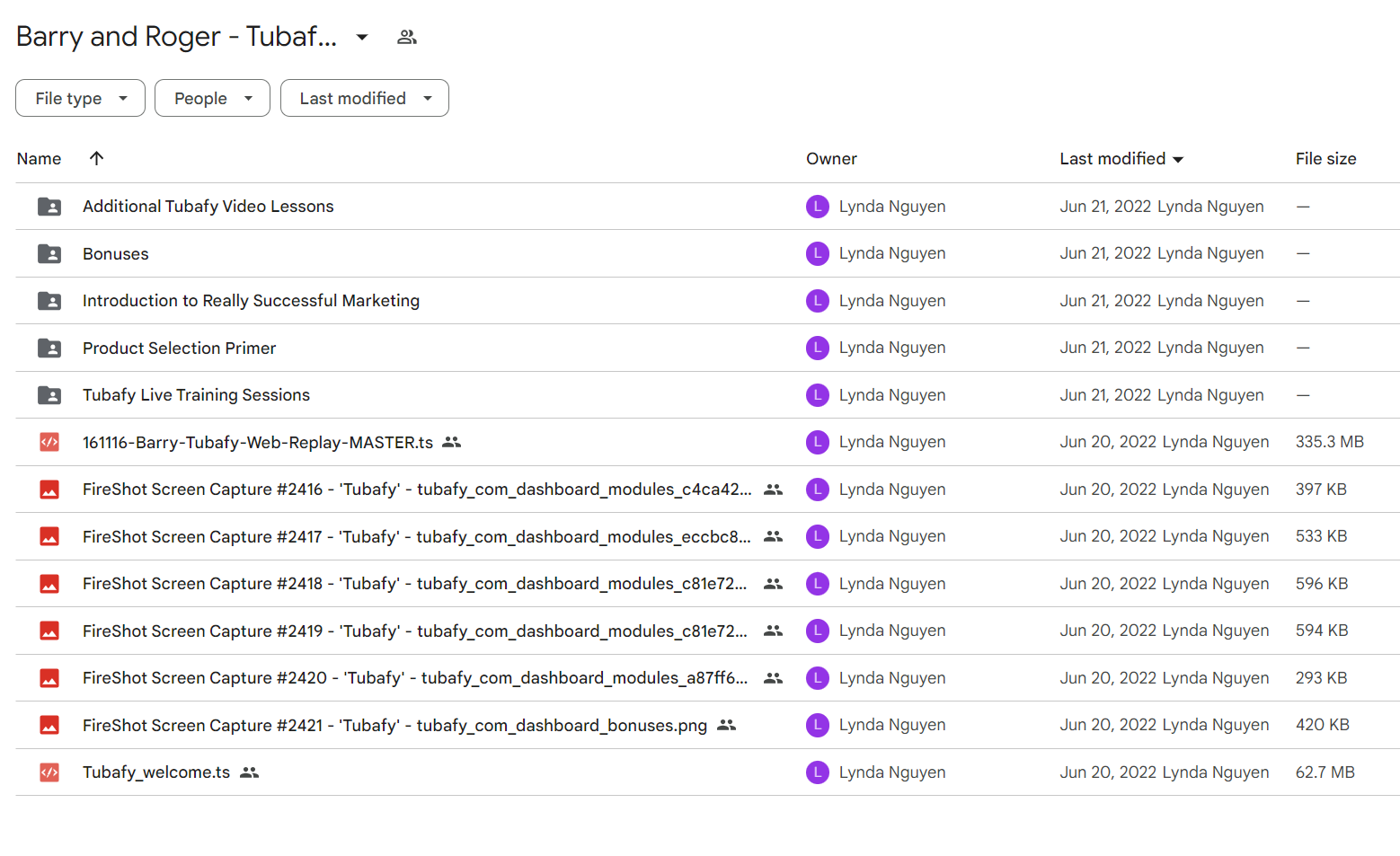Sort by the Name column header

39,158
